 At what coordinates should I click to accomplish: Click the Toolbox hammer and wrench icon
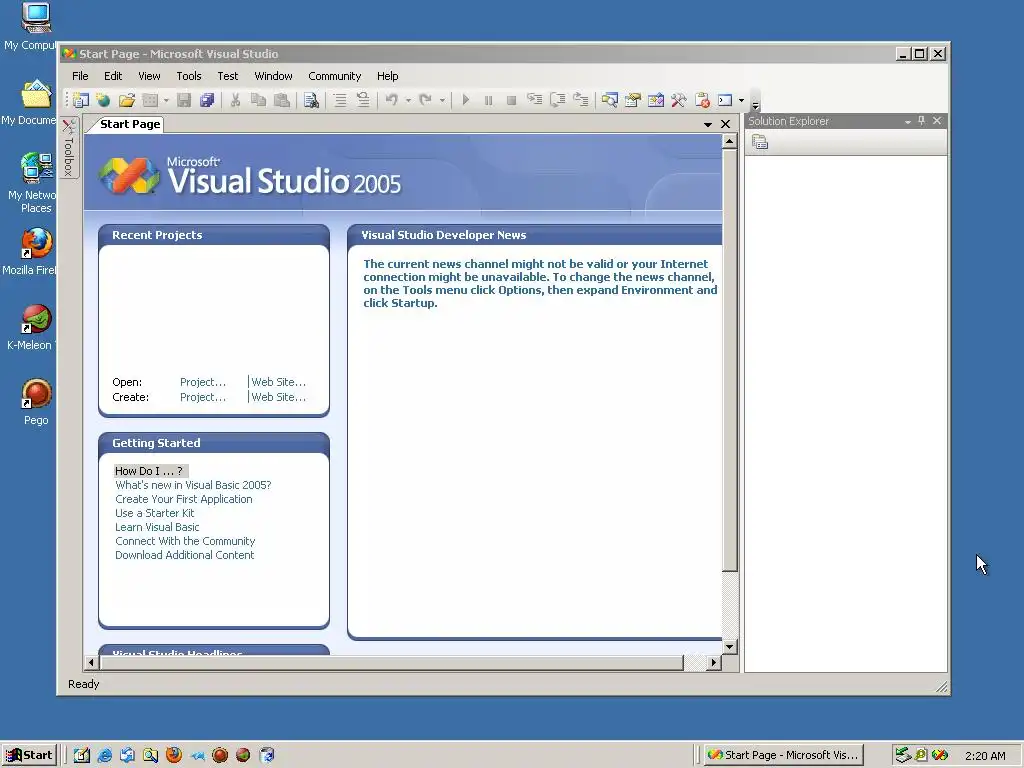679,100
